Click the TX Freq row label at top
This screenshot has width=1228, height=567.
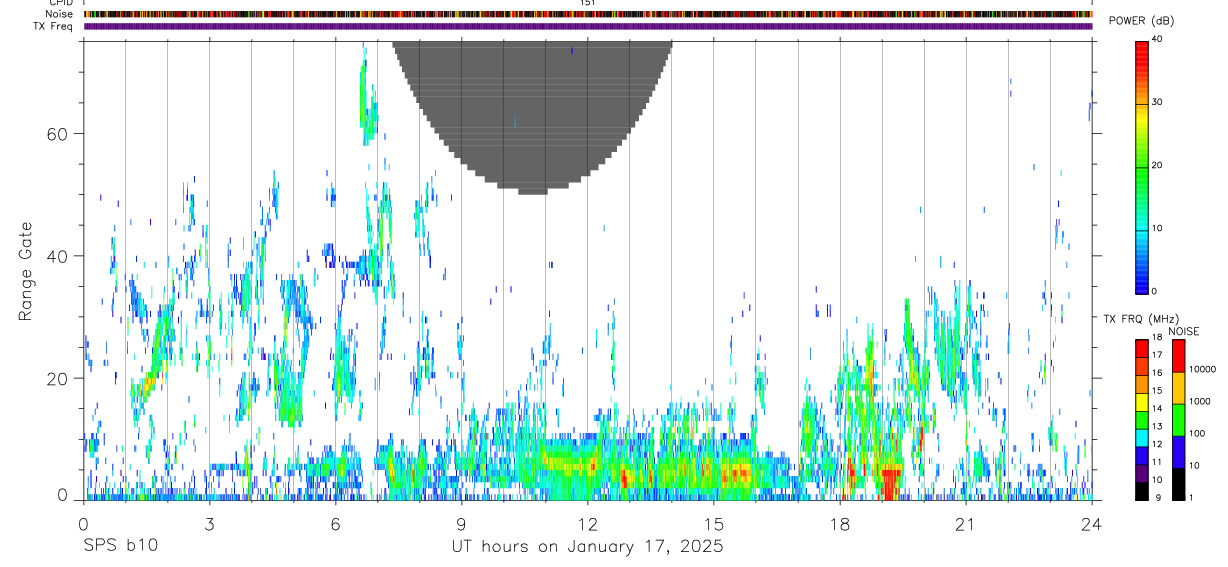tap(54, 26)
